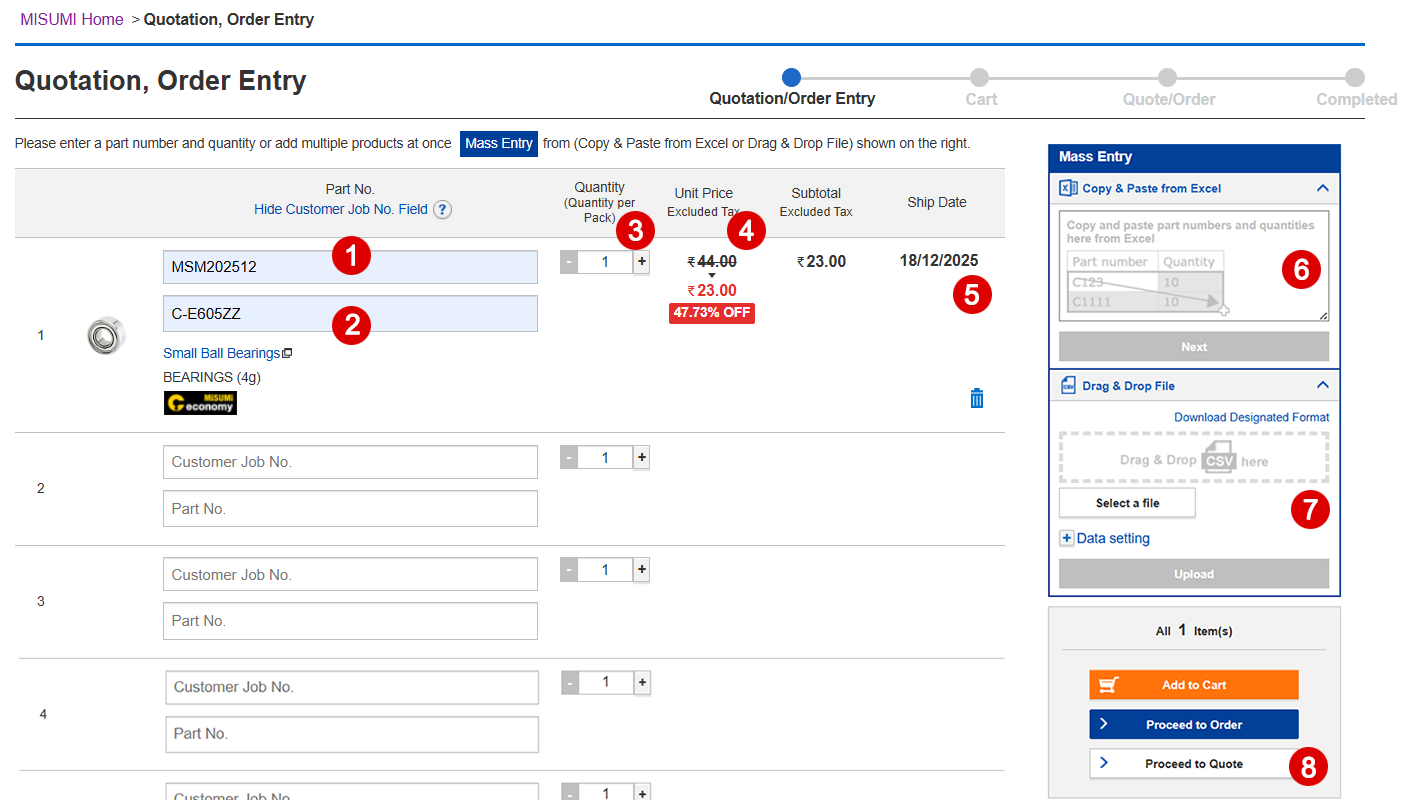The height and width of the screenshot is (800, 1415).
Task: Click the trash icon to delete row 1
Action: pyautogui.click(x=977, y=398)
